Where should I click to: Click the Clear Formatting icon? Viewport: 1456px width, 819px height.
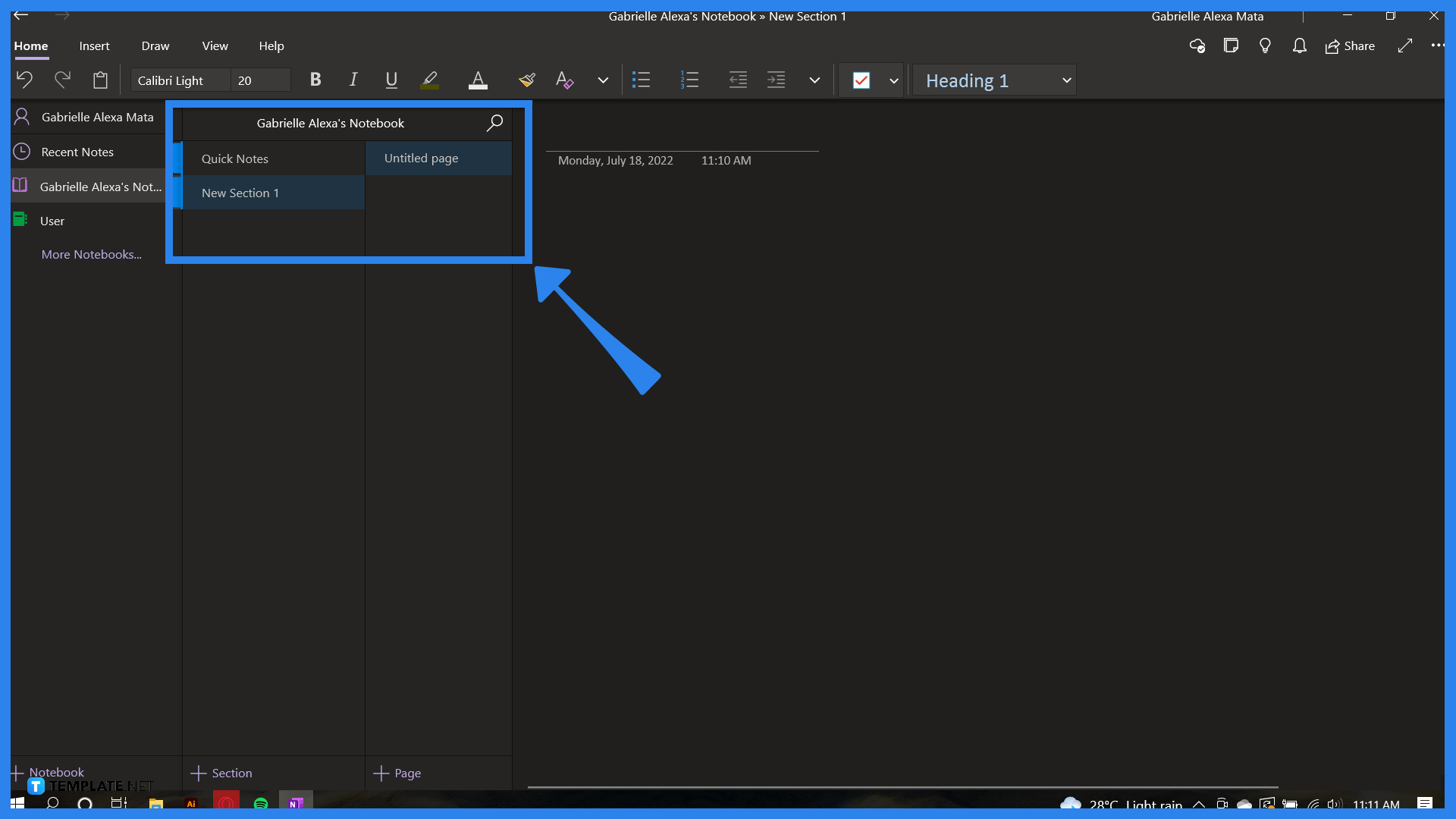[x=564, y=79]
